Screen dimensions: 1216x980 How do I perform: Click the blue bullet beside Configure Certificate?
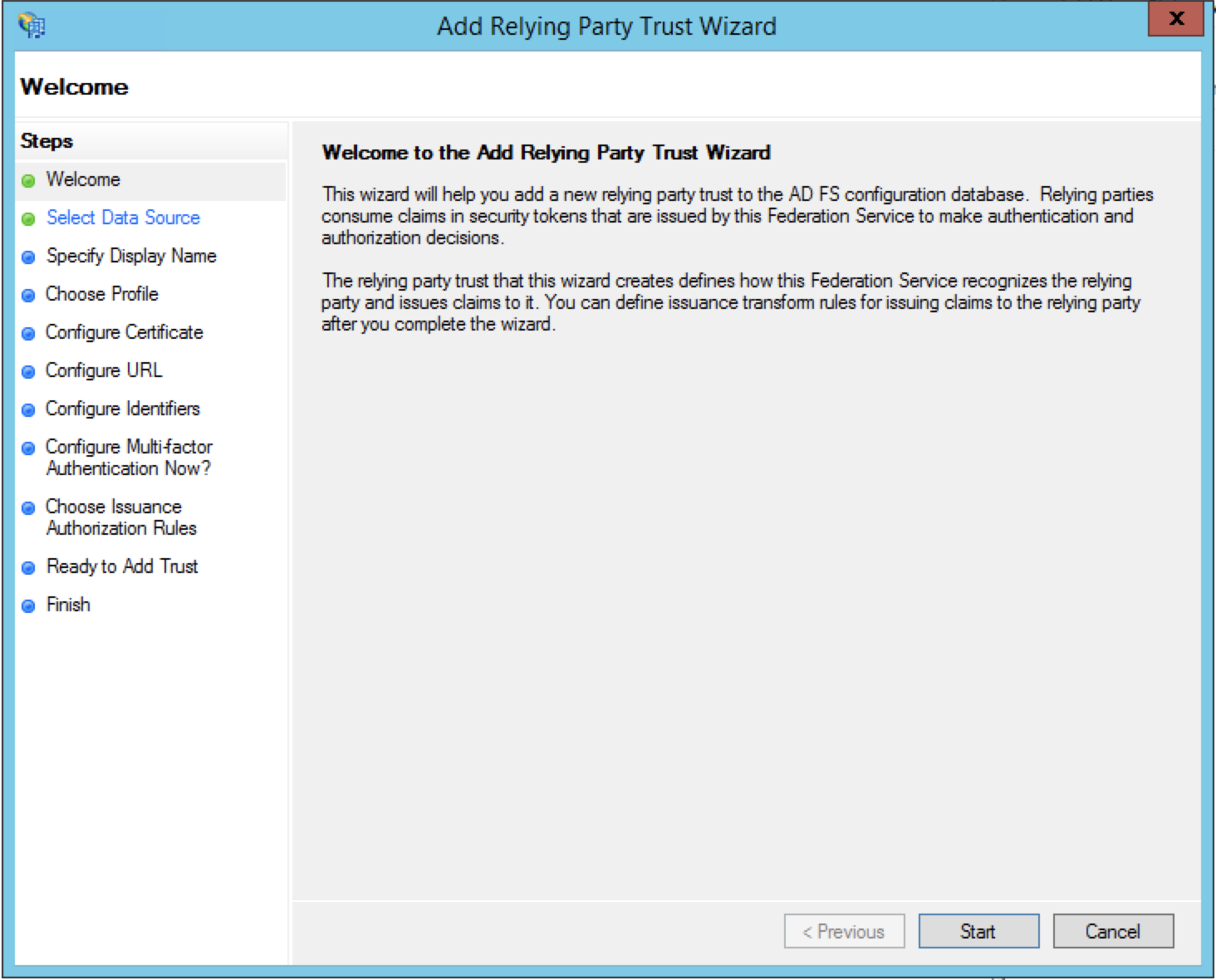(x=28, y=334)
